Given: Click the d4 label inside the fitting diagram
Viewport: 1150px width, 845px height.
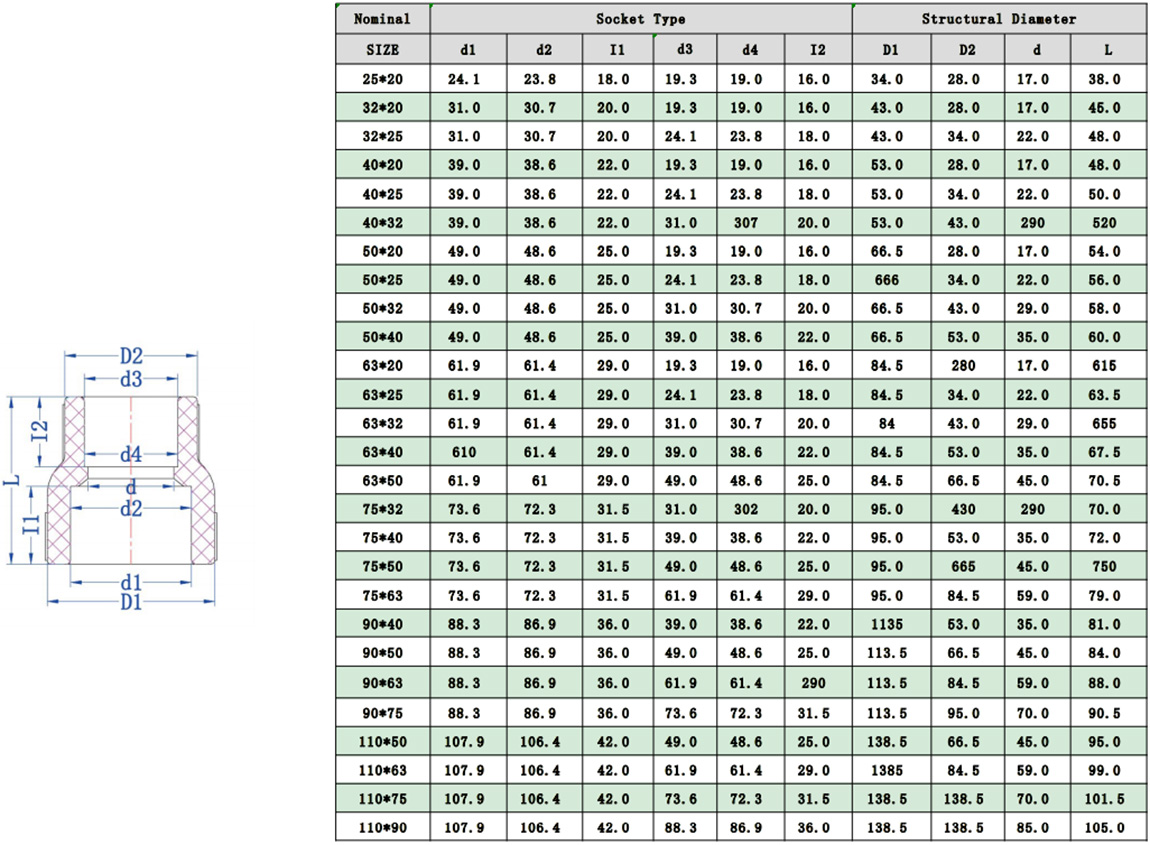Looking at the screenshot, I should [131, 456].
